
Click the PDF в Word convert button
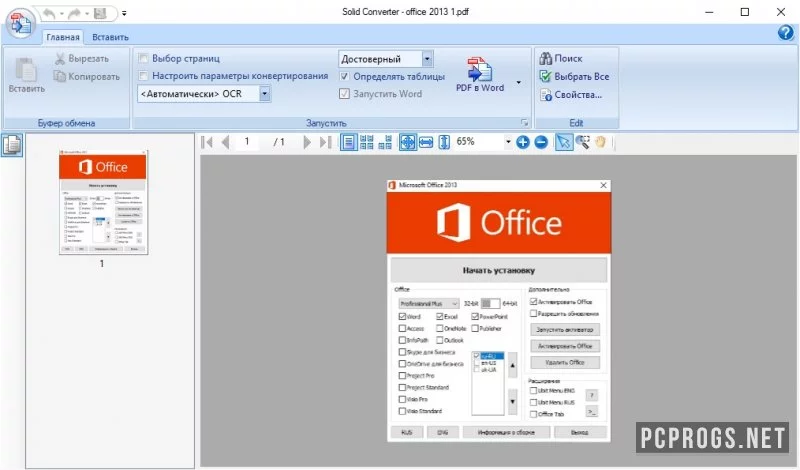point(480,75)
